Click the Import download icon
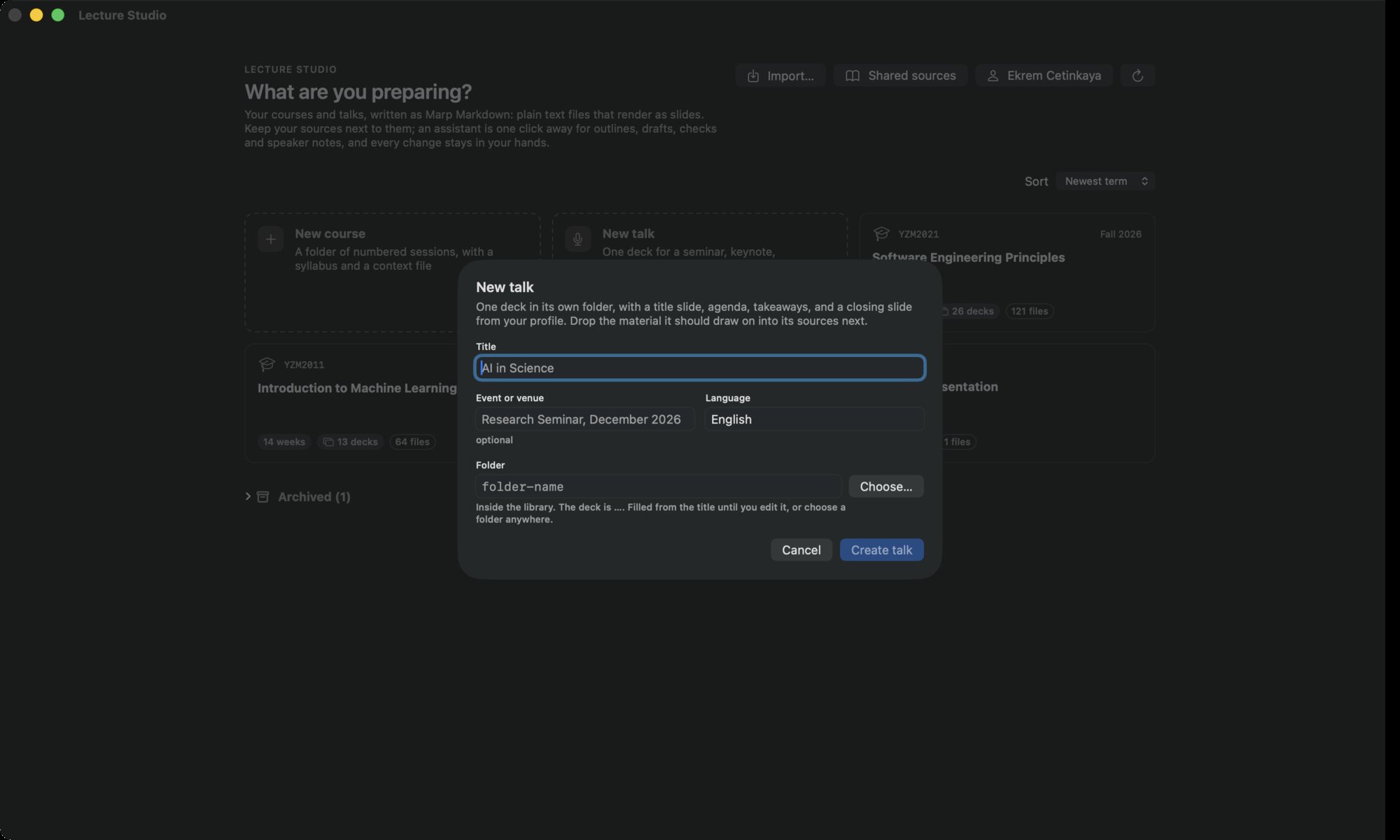The height and width of the screenshot is (840, 1400). pyautogui.click(x=753, y=76)
